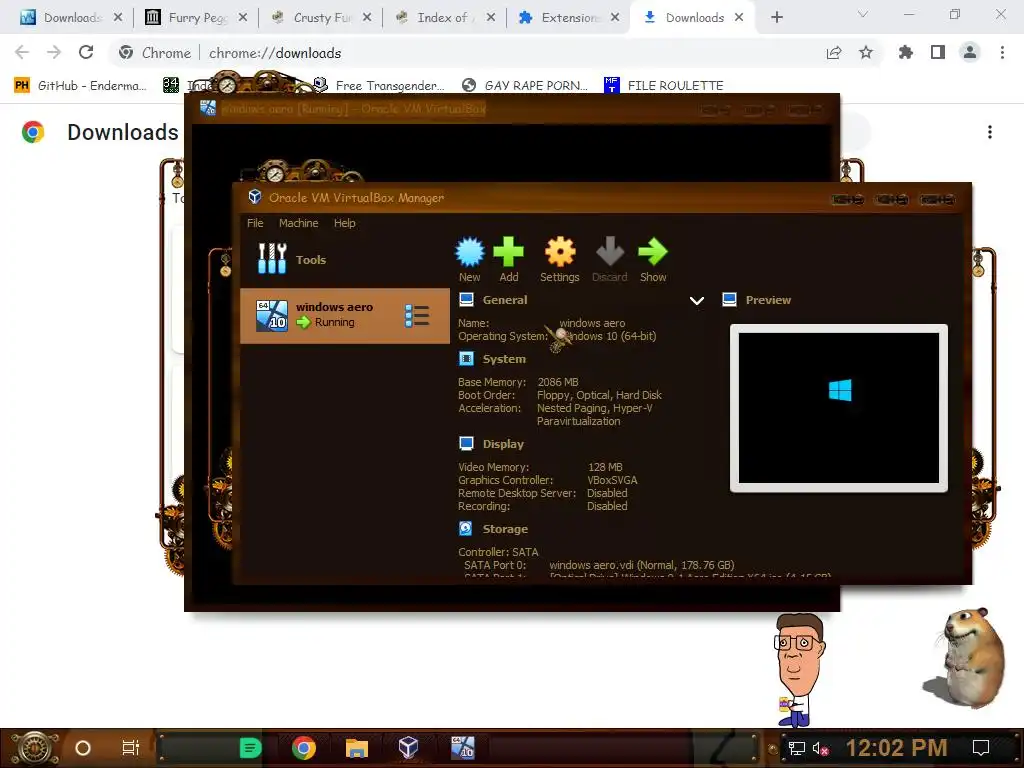Image resolution: width=1024 pixels, height=768 pixels.
Task: Open Chrome's Extensions puzzle icon
Action: tap(905, 52)
